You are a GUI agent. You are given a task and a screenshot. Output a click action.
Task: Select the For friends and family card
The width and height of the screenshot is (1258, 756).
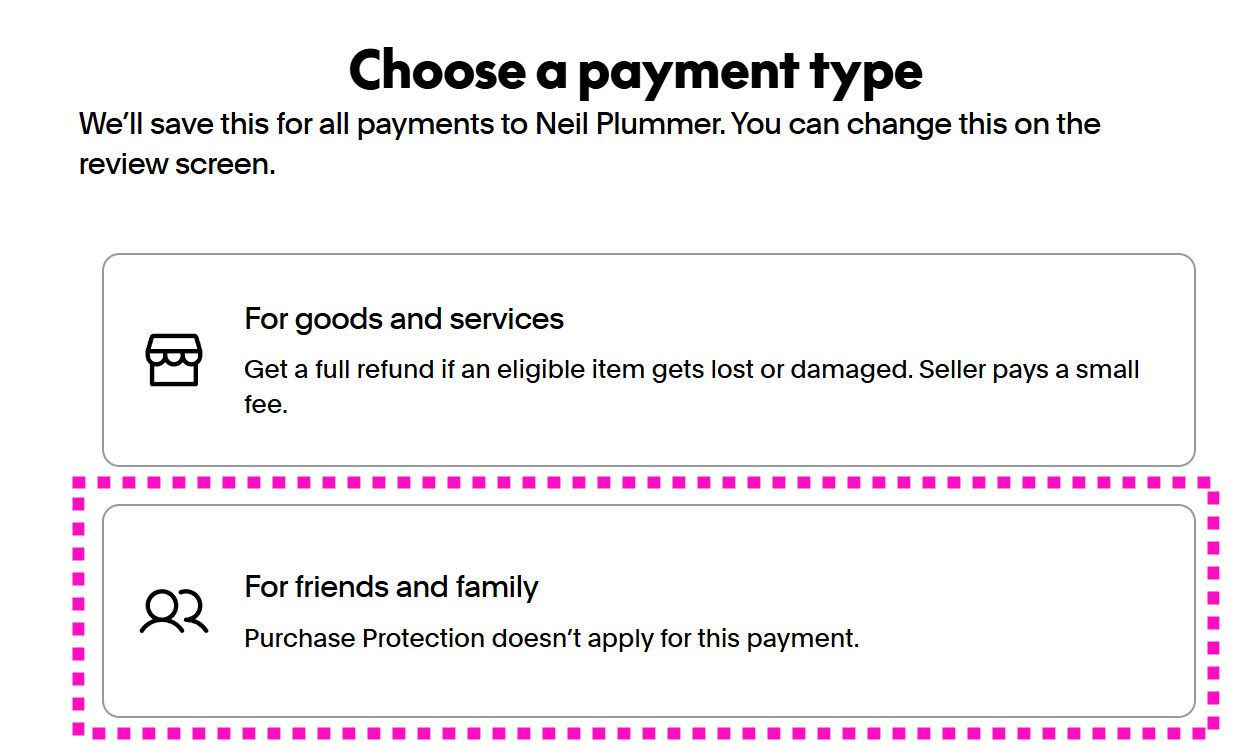(x=649, y=611)
